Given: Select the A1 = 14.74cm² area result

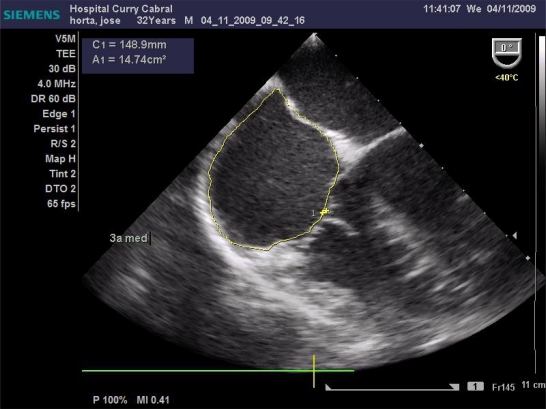Looking at the screenshot, I should (129, 60).
